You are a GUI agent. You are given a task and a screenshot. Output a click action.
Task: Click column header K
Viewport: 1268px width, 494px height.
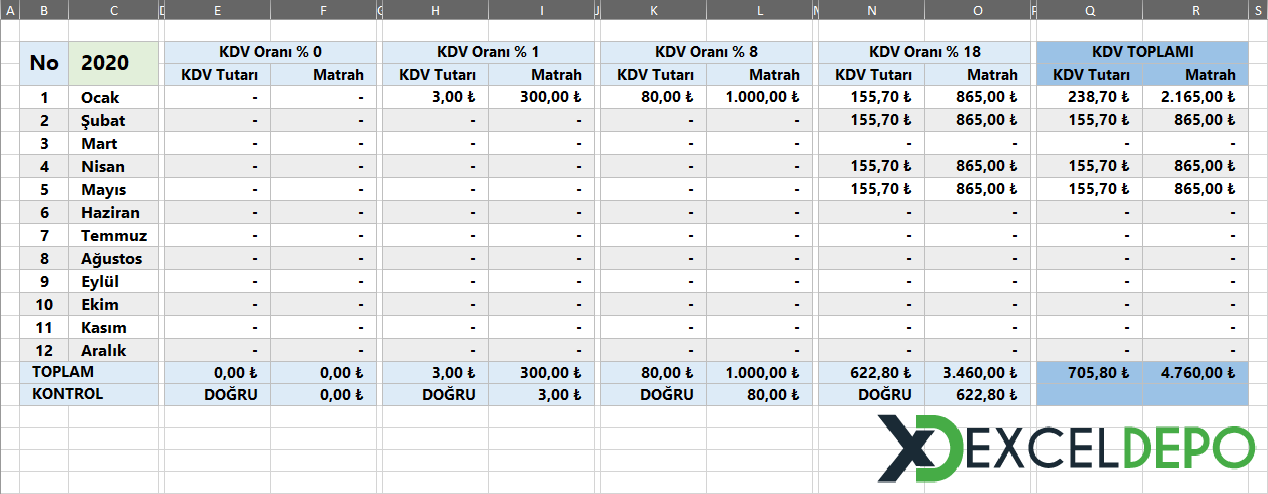click(x=652, y=10)
